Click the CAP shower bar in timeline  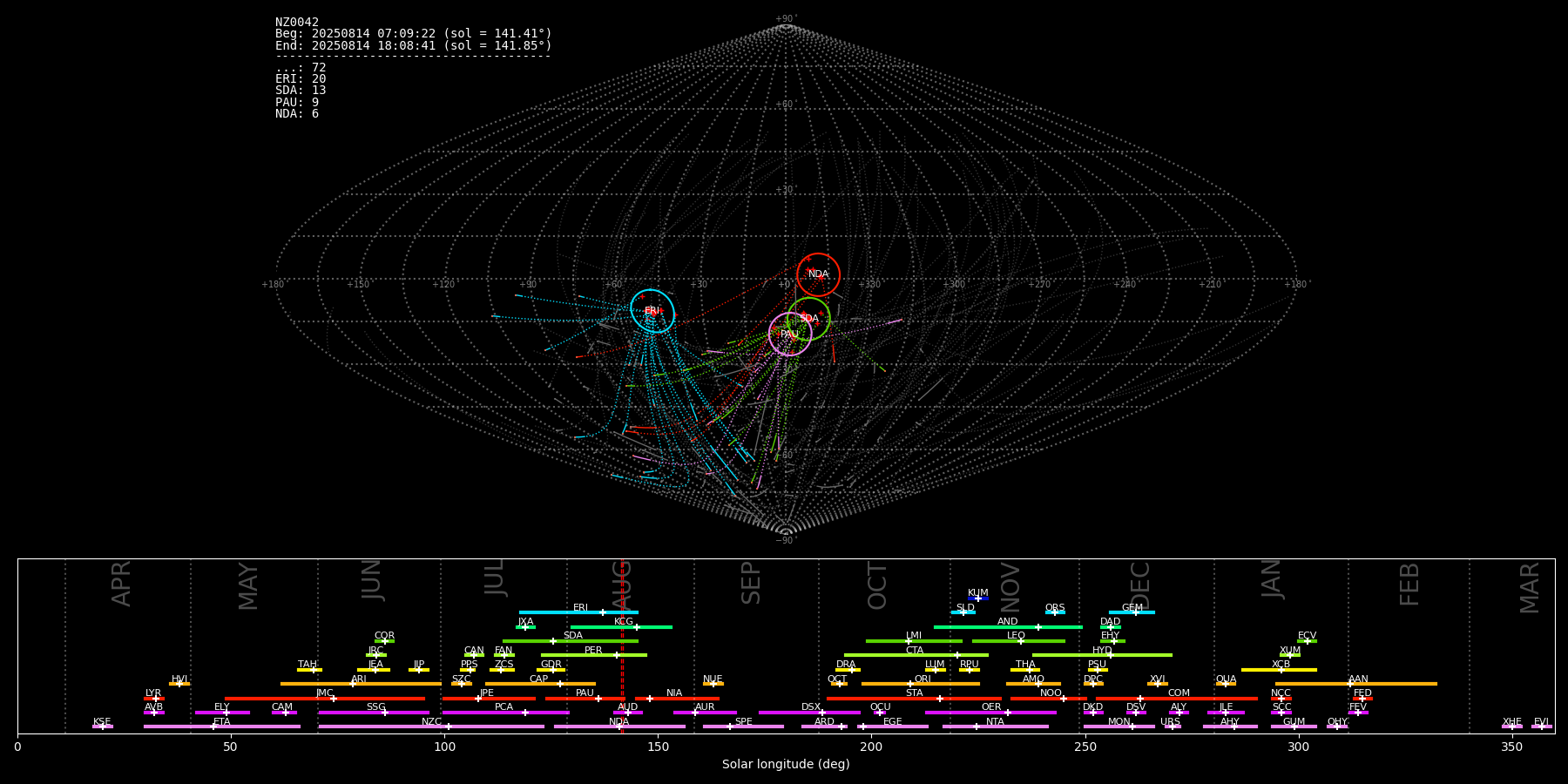[x=540, y=684]
